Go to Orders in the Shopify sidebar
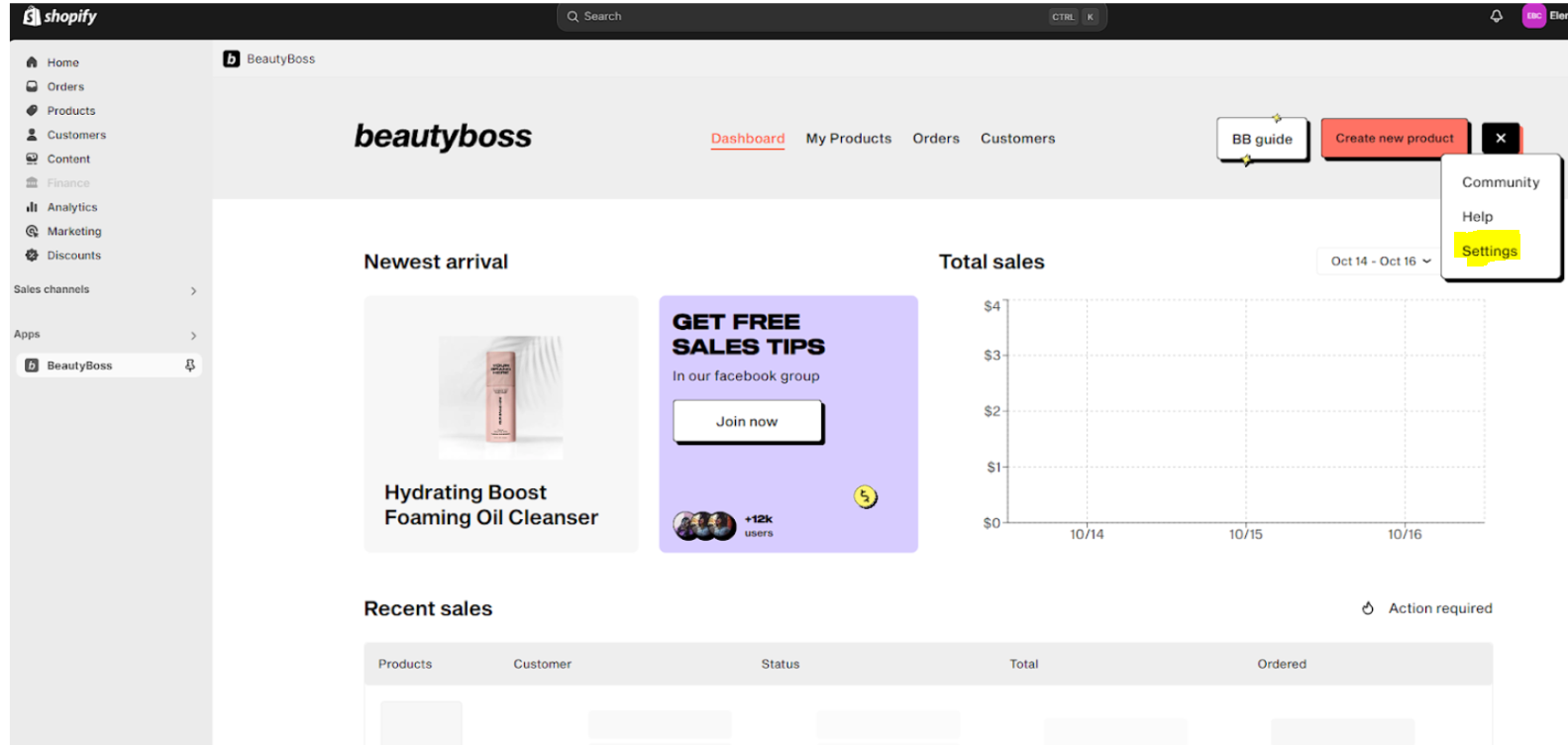Viewport: 1568px width, 745px height. 65,86
